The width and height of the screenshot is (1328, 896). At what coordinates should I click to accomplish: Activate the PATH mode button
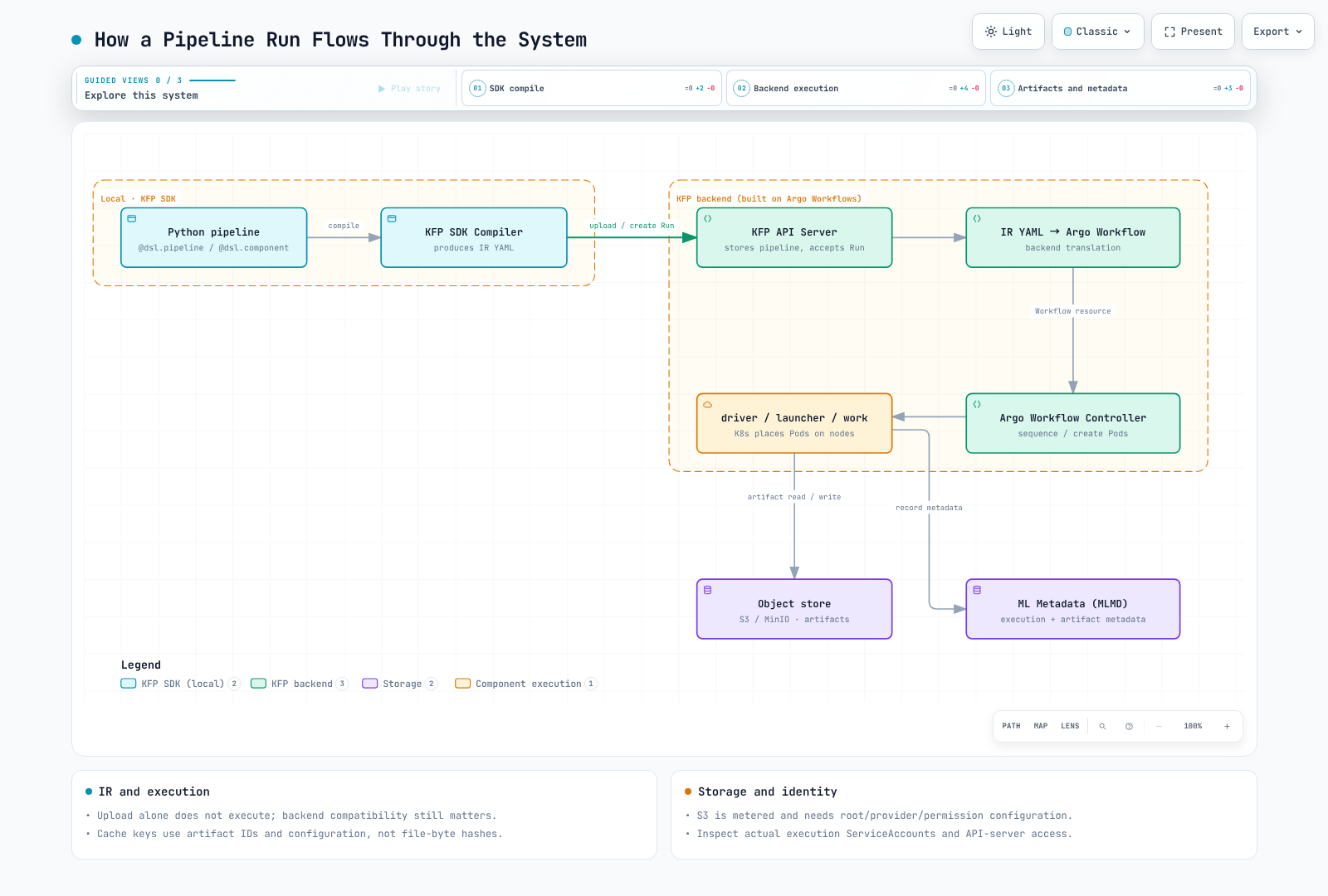point(1011,726)
